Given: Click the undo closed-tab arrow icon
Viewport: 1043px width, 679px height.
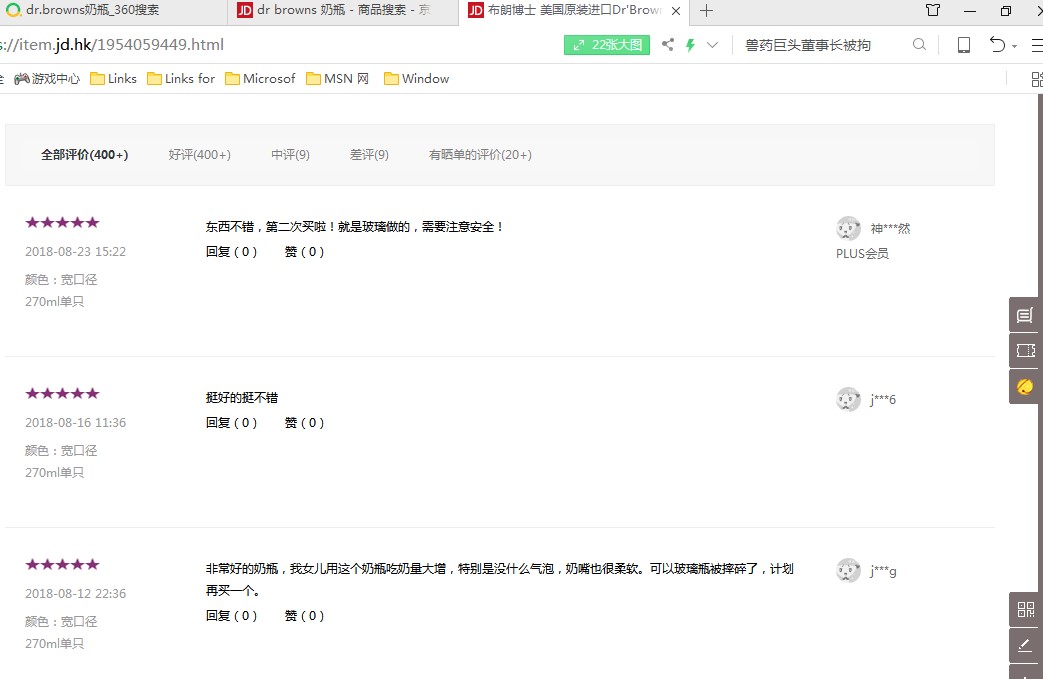Looking at the screenshot, I should coord(996,45).
